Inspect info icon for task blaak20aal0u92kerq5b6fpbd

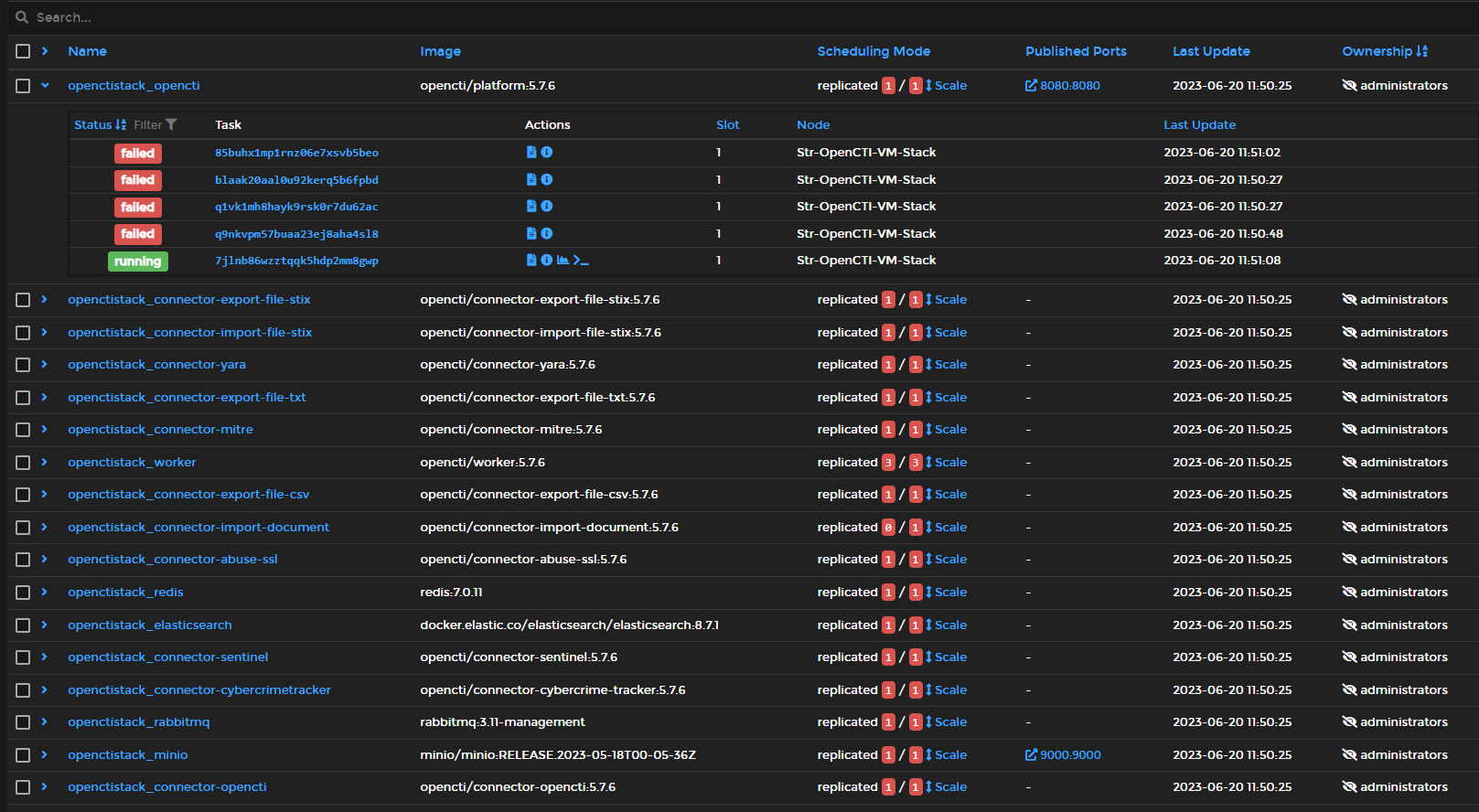point(547,180)
